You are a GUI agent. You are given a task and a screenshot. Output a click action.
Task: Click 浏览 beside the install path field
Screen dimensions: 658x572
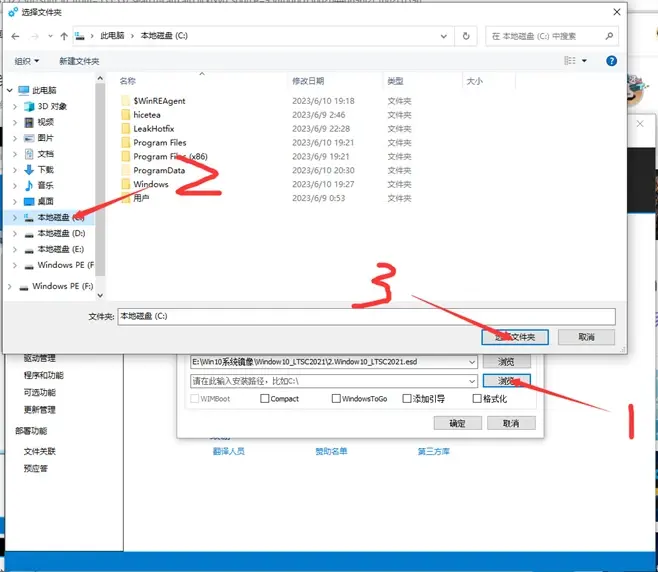pos(507,381)
